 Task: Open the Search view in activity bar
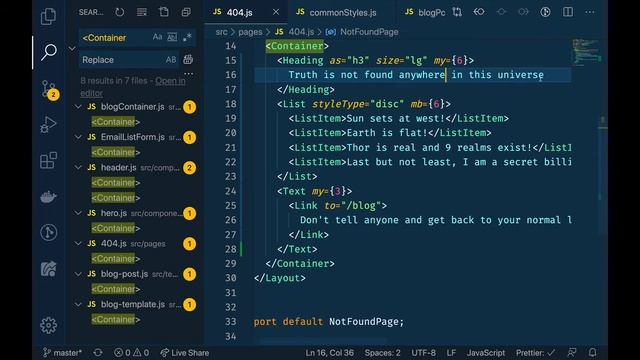pyautogui.click(x=49, y=52)
